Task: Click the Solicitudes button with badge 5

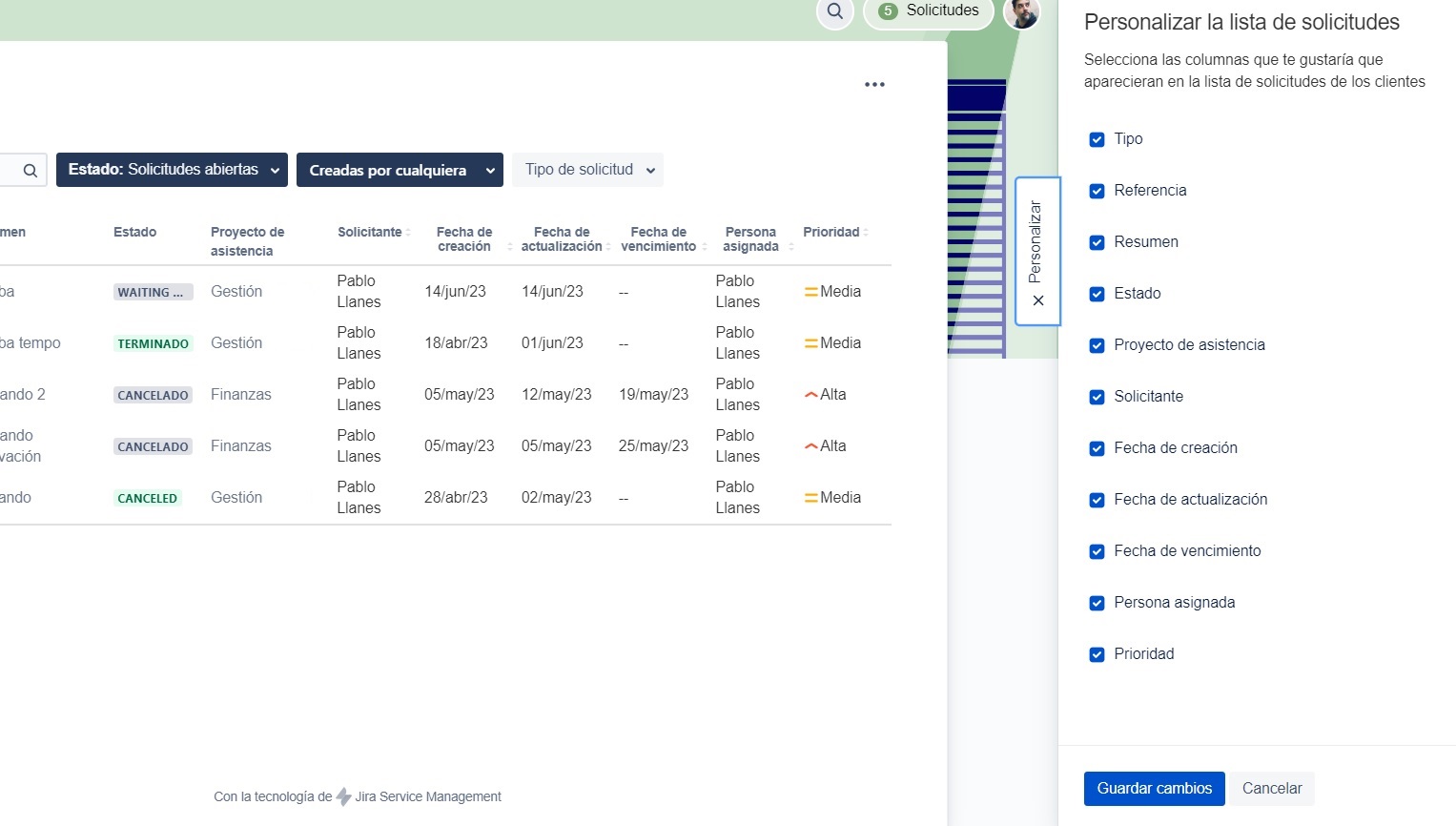Action: (929, 11)
